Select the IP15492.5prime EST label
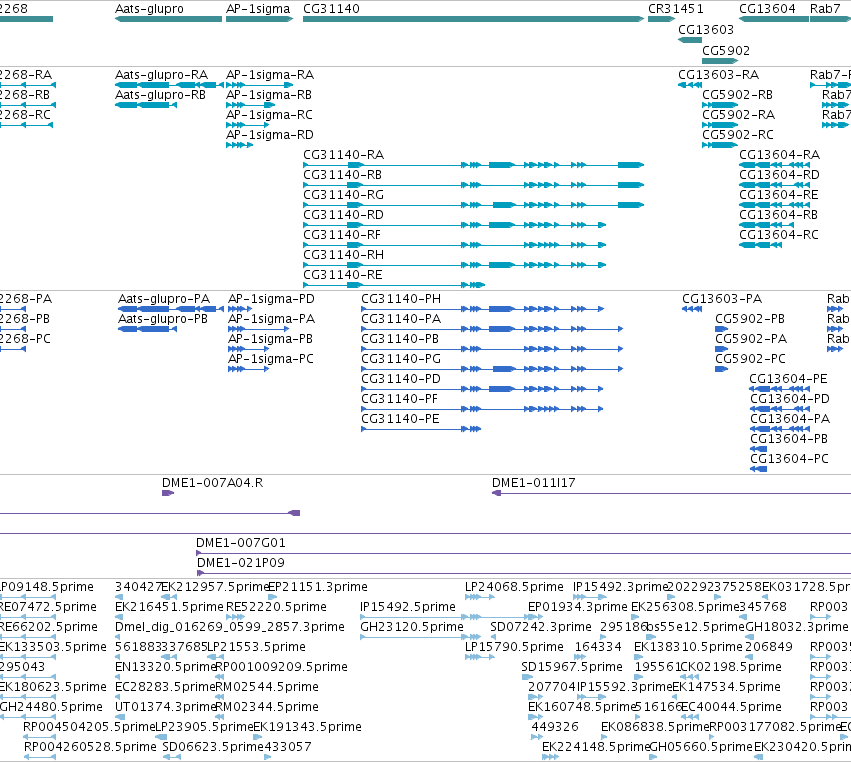The width and height of the screenshot is (851, 762). point(408,607)
